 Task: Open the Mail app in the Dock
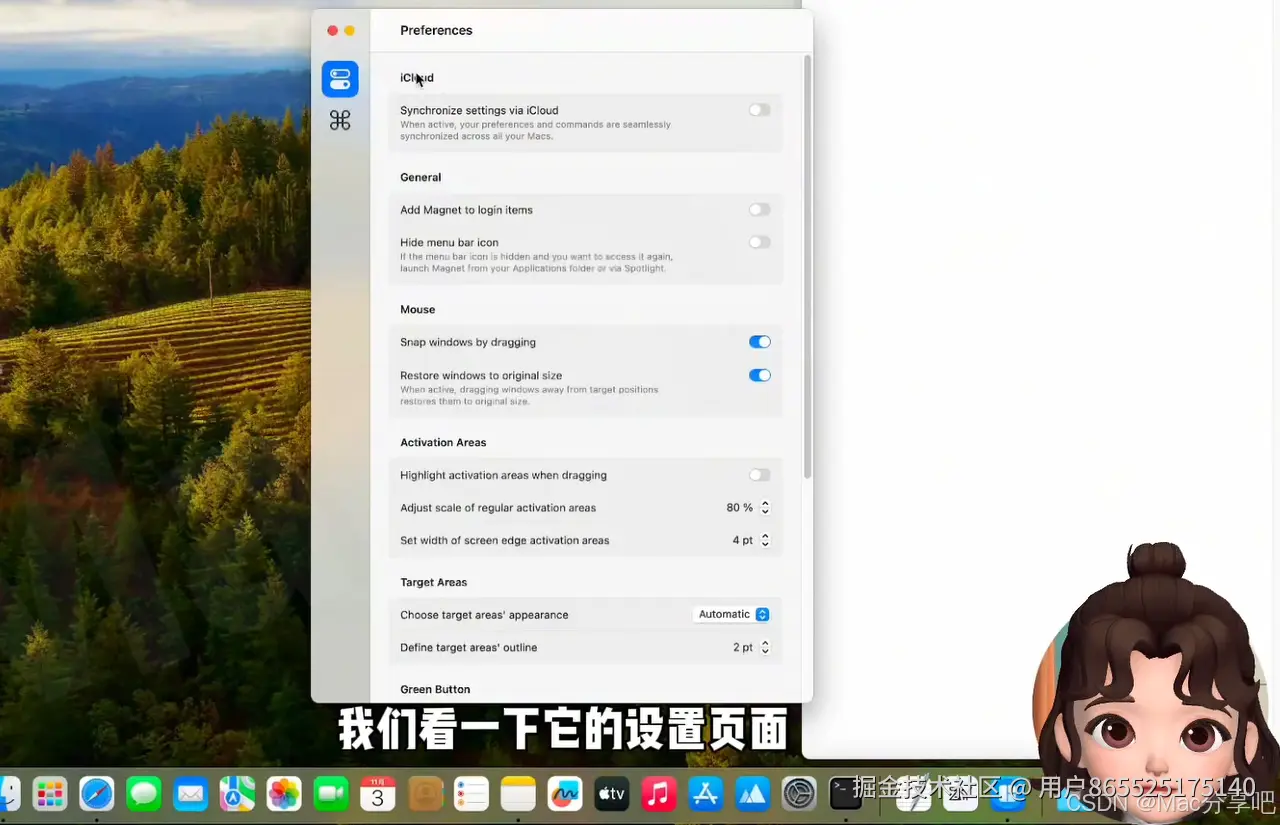click(x=190, y=794)
